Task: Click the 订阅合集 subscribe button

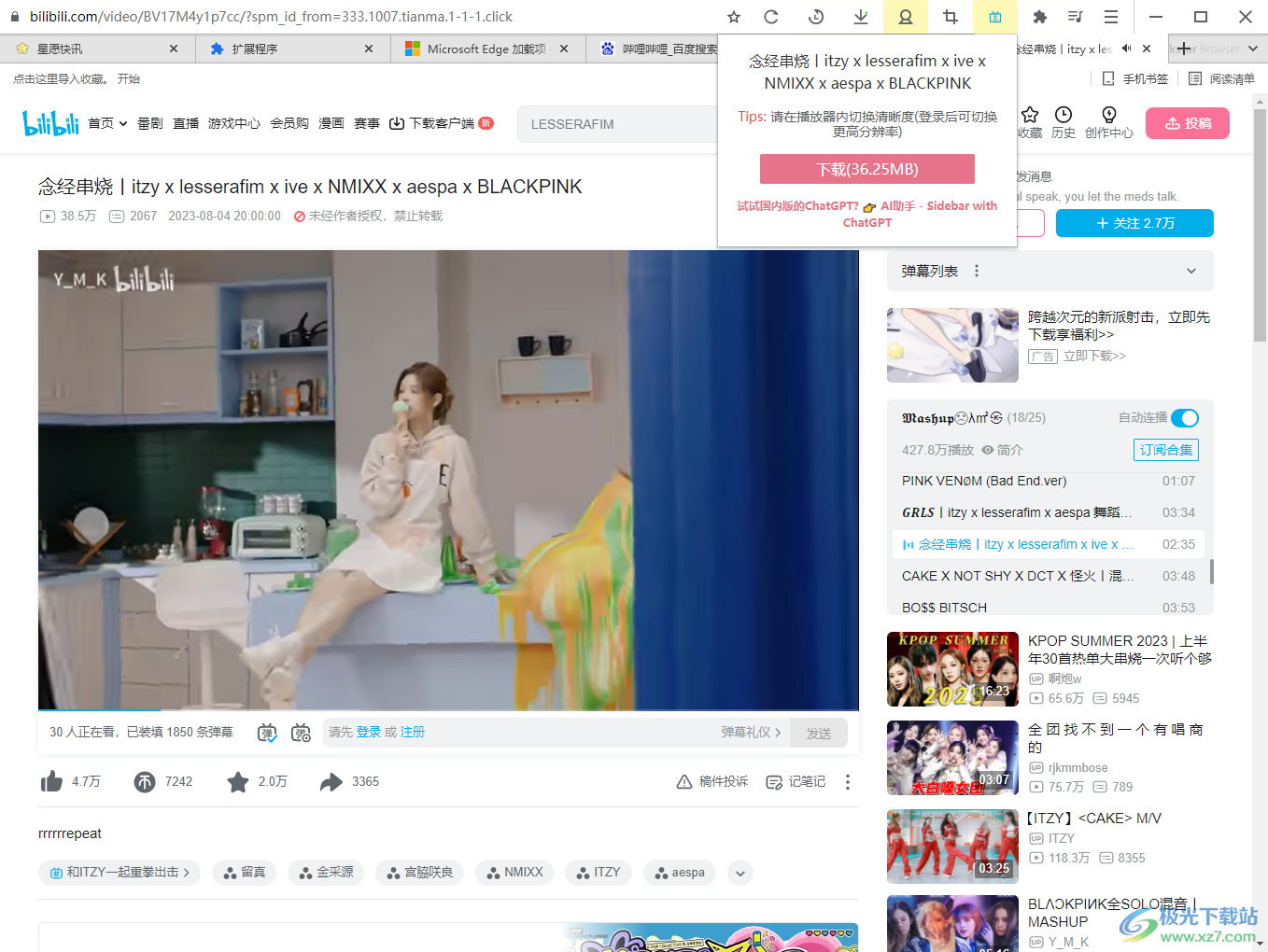Action: 1166,450
